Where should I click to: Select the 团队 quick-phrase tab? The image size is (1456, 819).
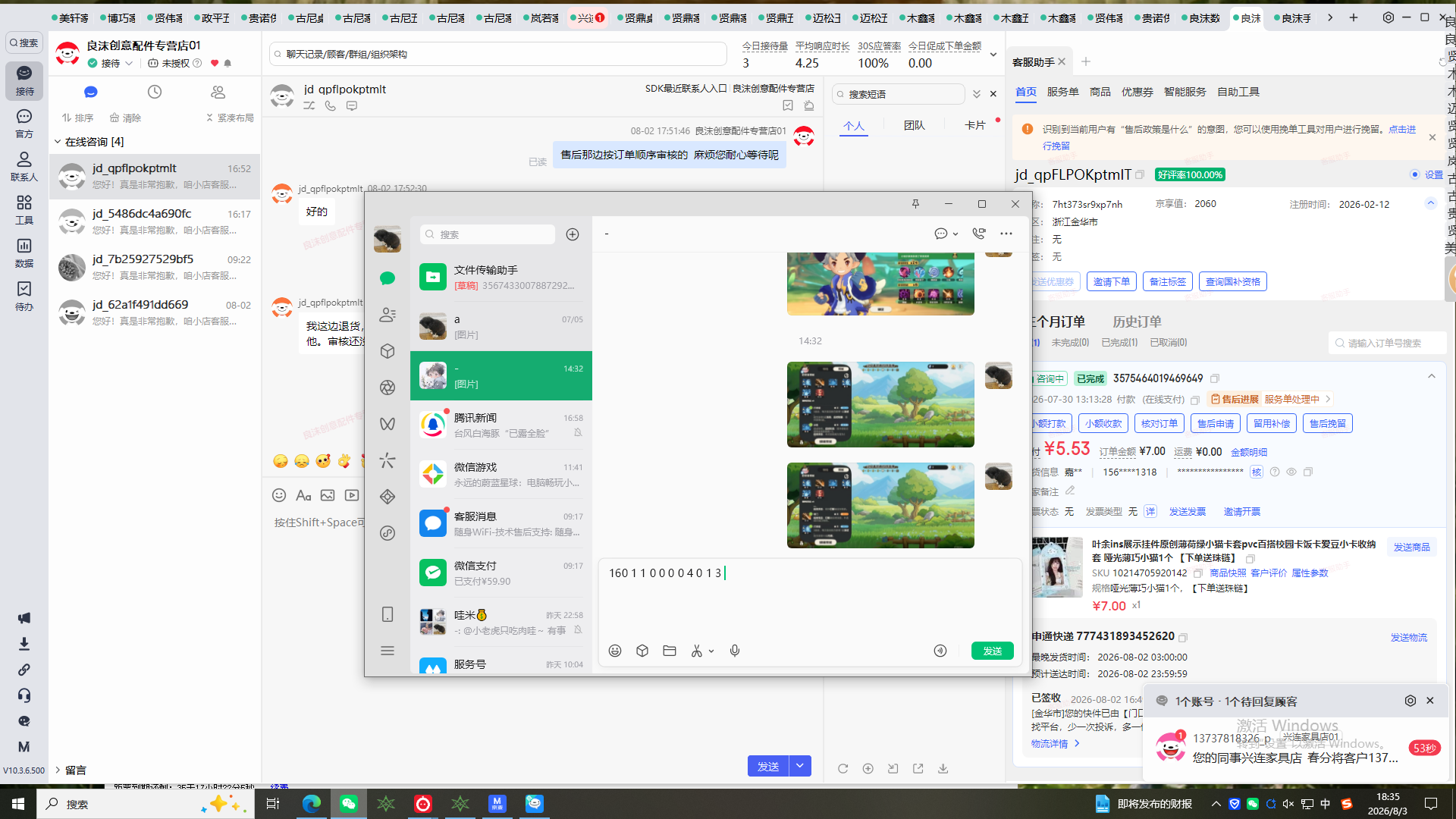pos(914,125)
